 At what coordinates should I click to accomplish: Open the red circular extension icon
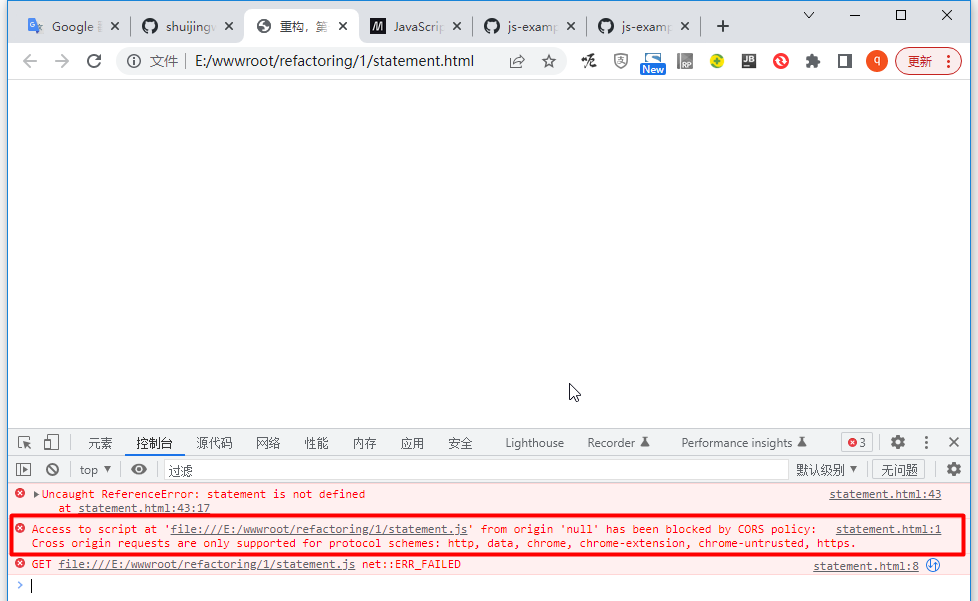[780, 61]
